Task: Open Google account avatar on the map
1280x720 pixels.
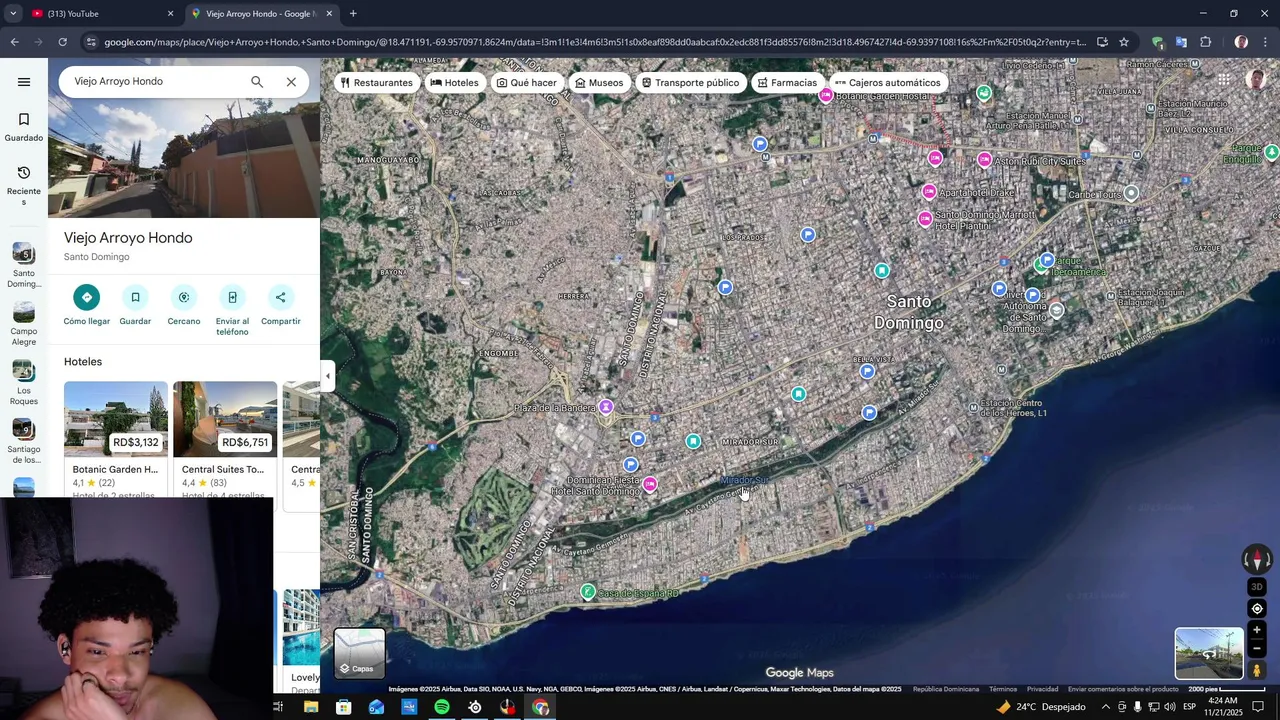Action: (1256, 80)
